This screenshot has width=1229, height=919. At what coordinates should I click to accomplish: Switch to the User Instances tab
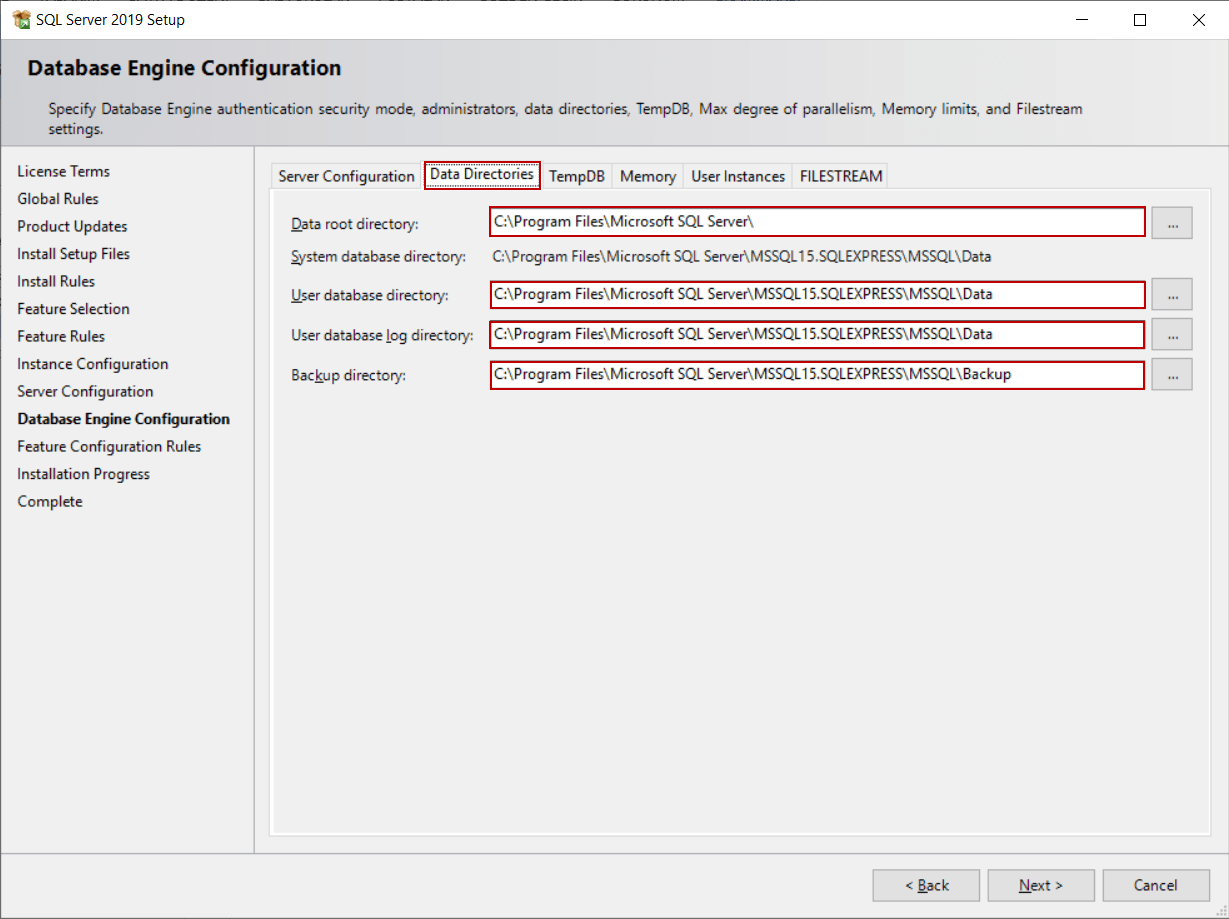(x=737, y=175)
